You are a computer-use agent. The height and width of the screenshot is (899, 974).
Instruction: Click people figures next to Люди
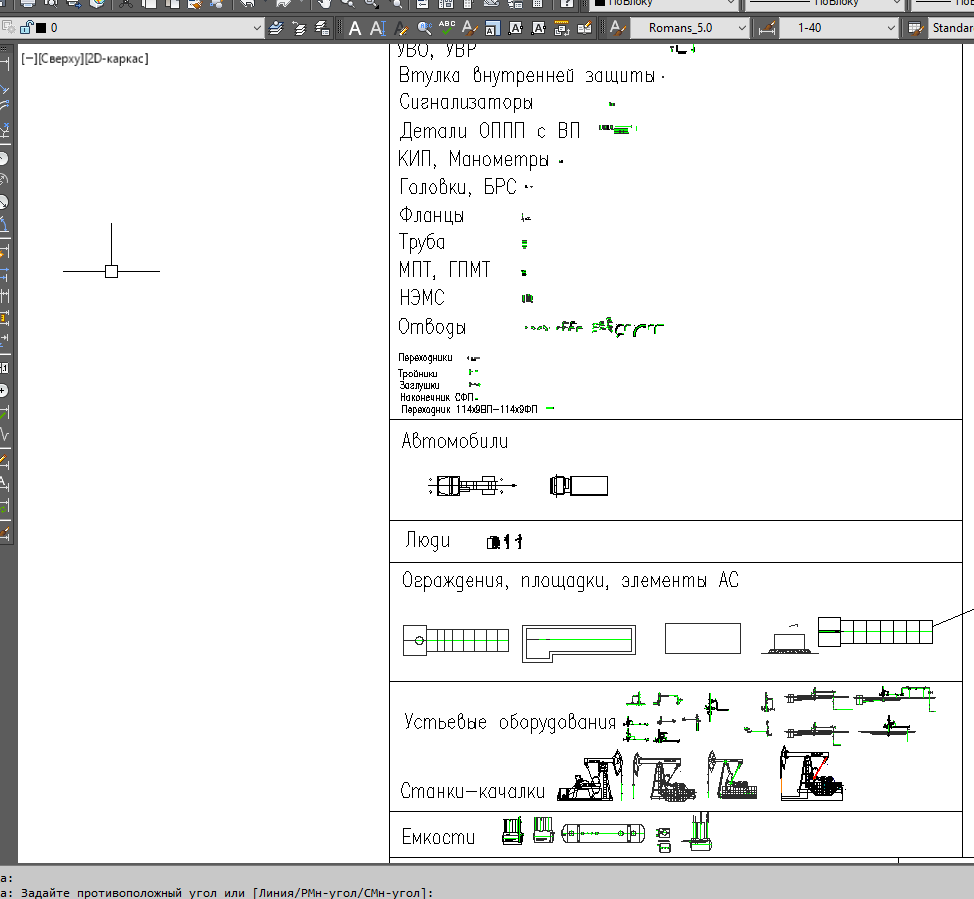[x=504, y=542]
